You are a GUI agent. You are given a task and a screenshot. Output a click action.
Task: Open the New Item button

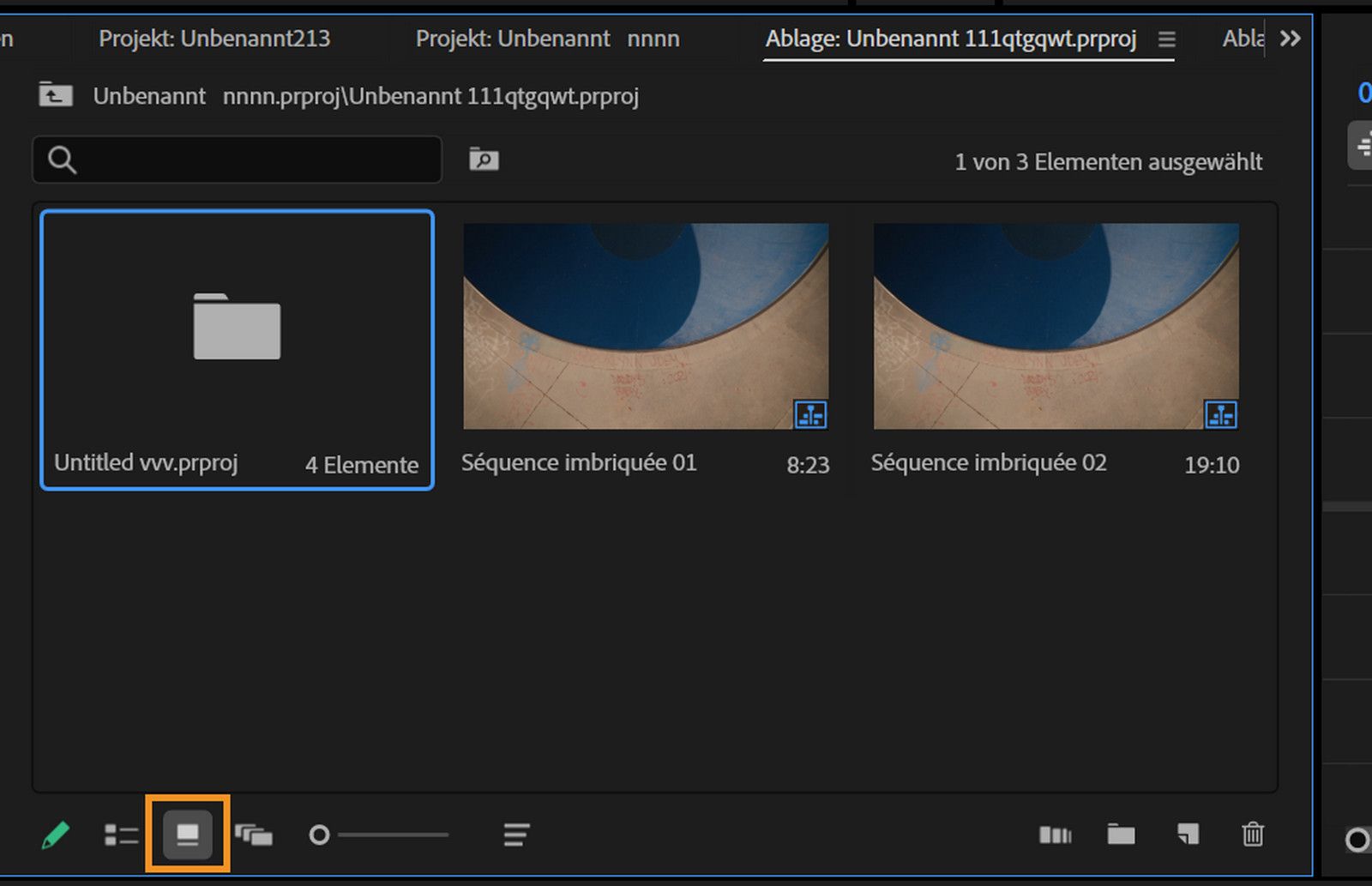[x=1188, y=834]
